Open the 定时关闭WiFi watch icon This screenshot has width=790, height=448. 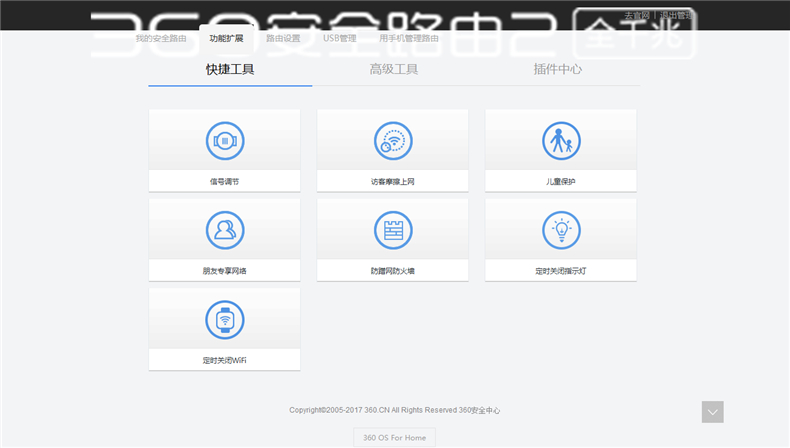(225, 320)
